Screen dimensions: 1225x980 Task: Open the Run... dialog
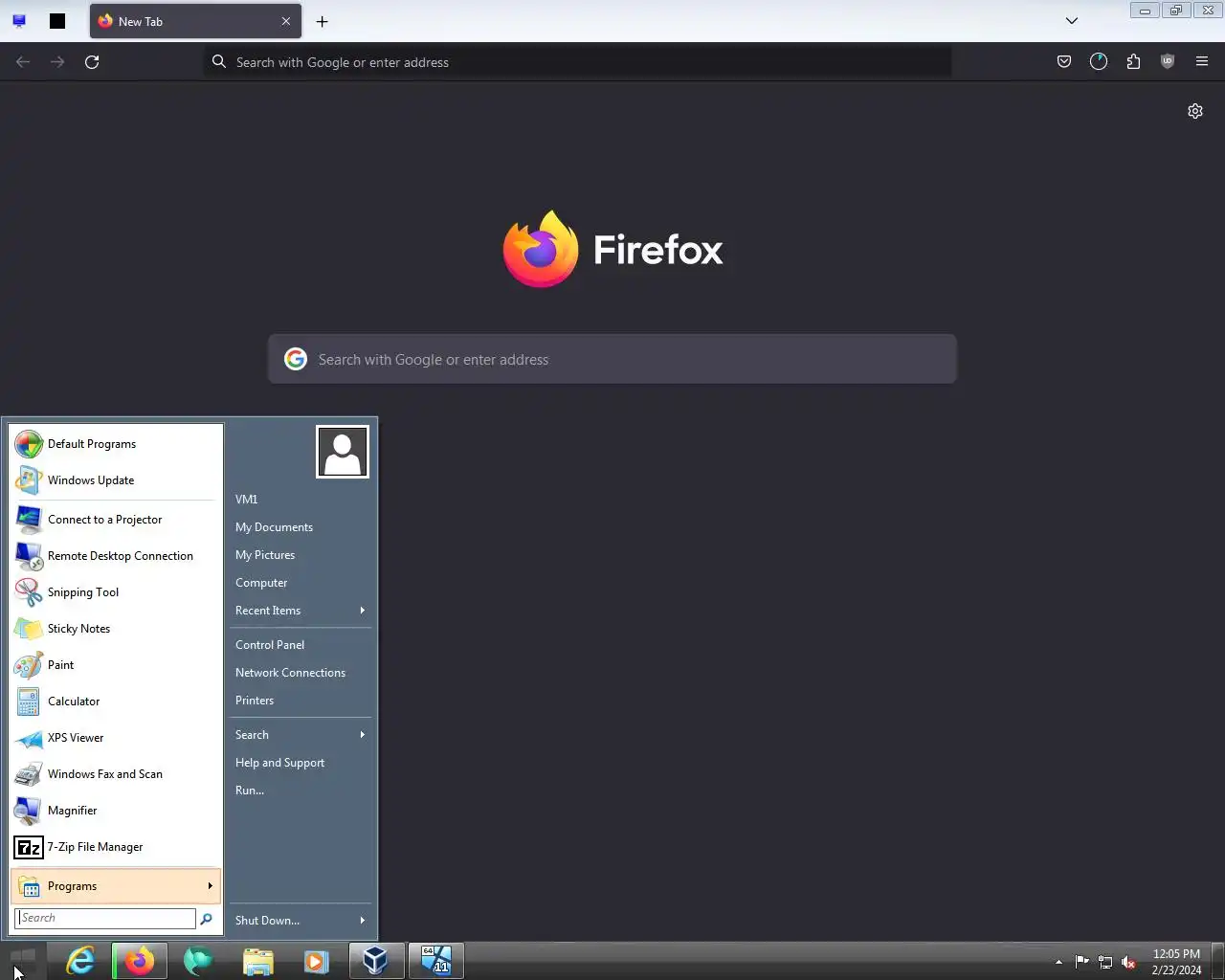301,791
